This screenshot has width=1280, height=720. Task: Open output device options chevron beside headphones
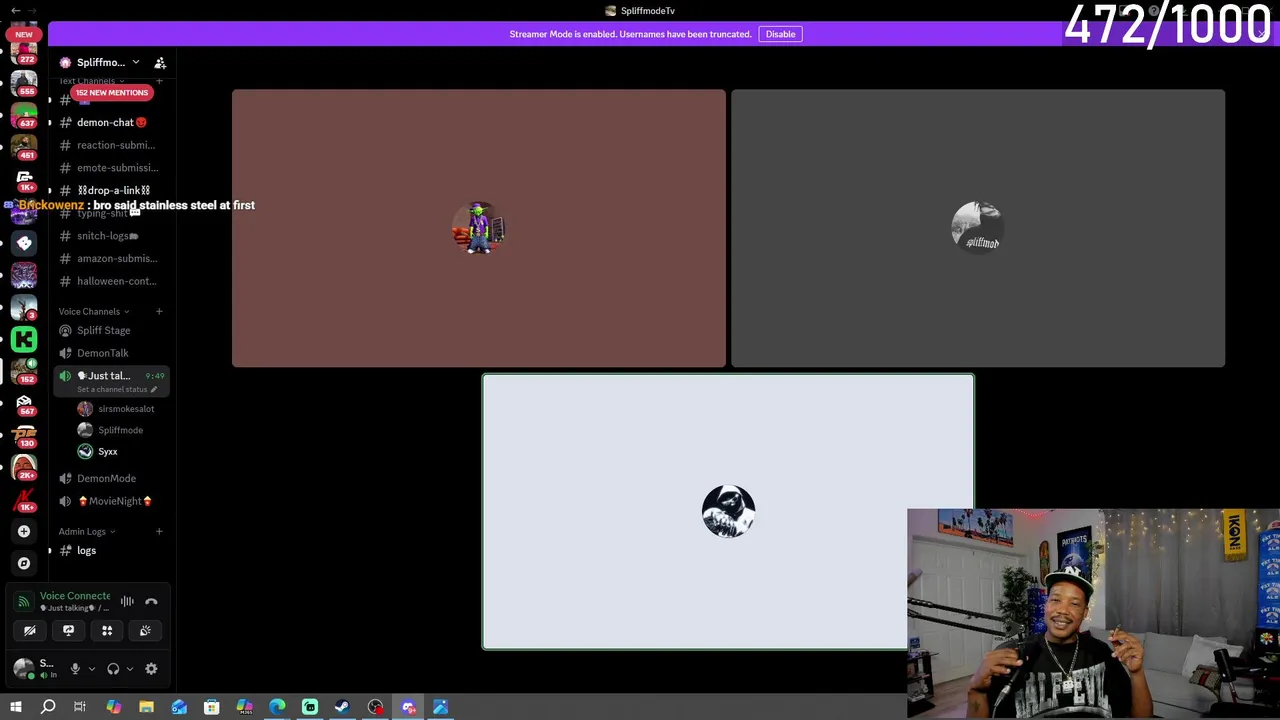[x=129, y=669]
